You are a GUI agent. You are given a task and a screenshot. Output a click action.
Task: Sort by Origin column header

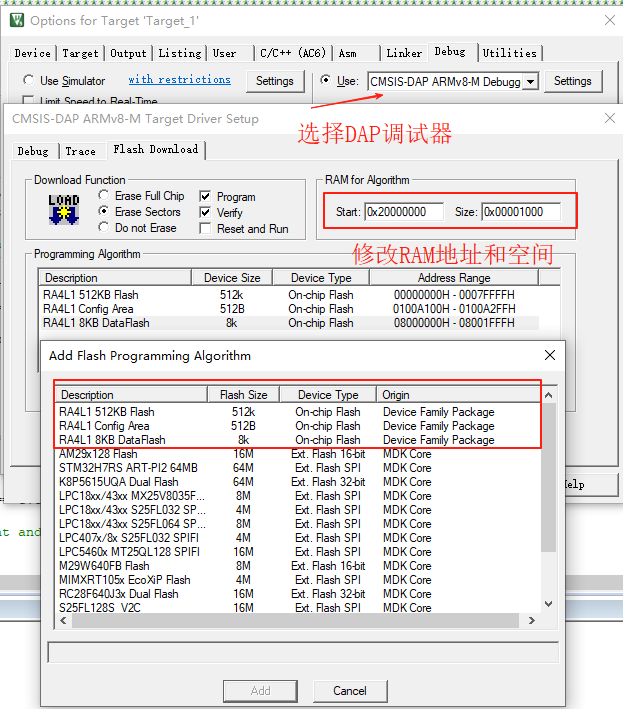click(458, 395)
